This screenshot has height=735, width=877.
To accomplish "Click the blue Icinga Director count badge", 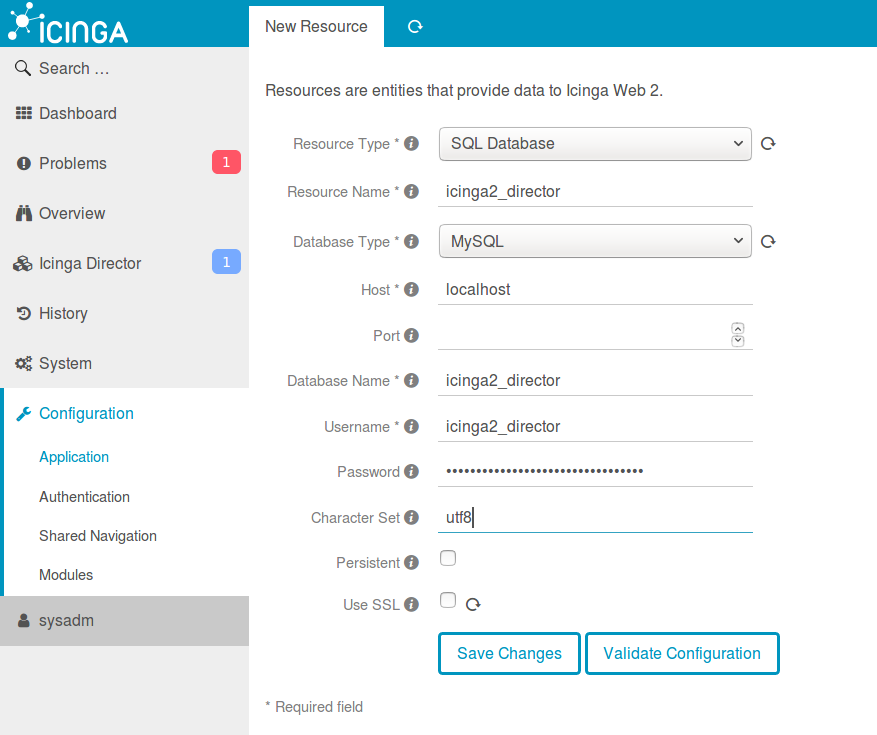I will (x=227, y=262).
